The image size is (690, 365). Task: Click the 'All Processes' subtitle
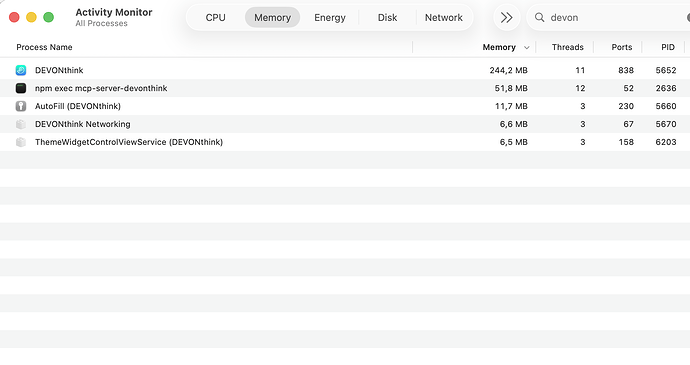[101, 23]
